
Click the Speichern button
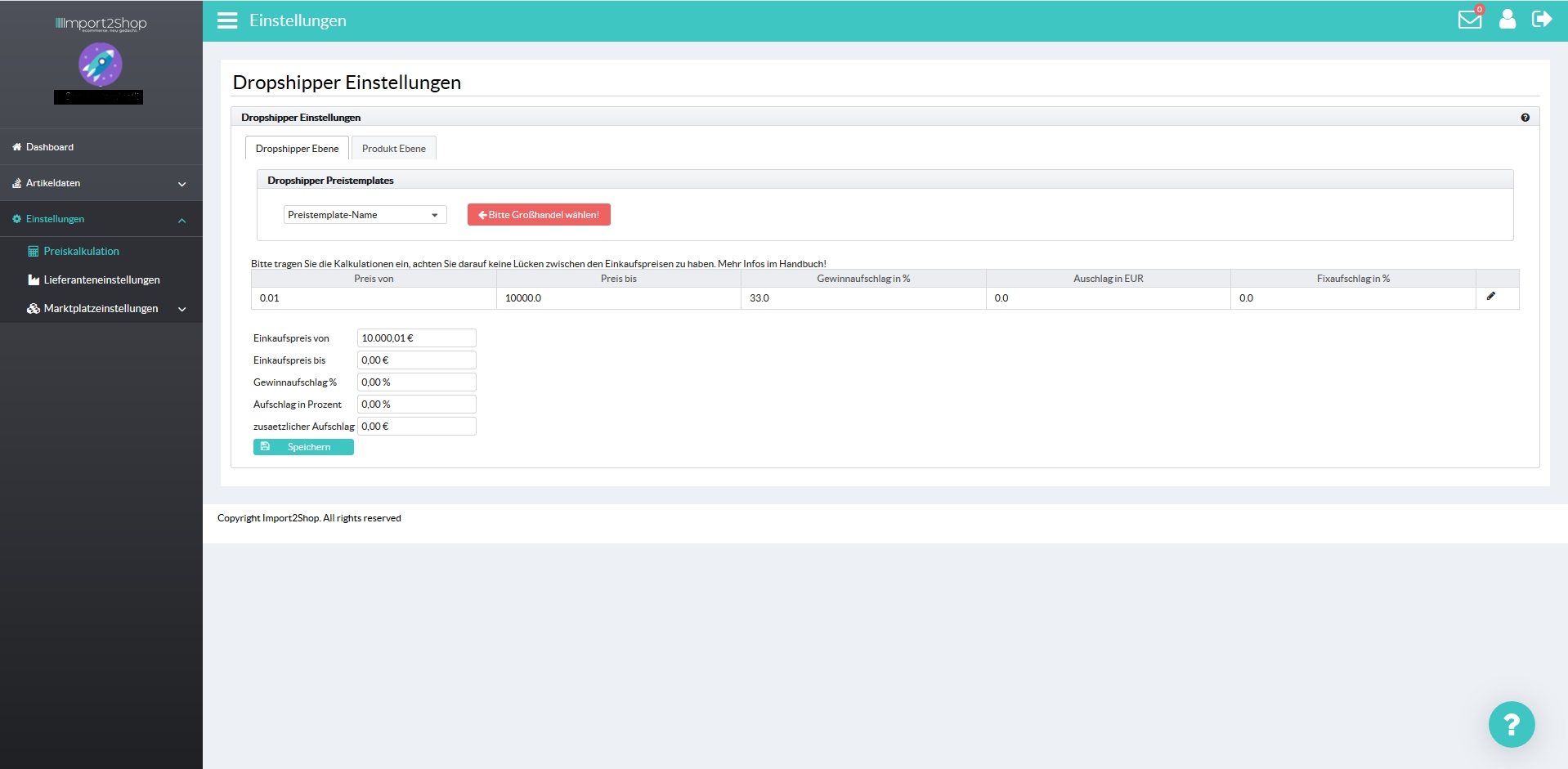303,447
